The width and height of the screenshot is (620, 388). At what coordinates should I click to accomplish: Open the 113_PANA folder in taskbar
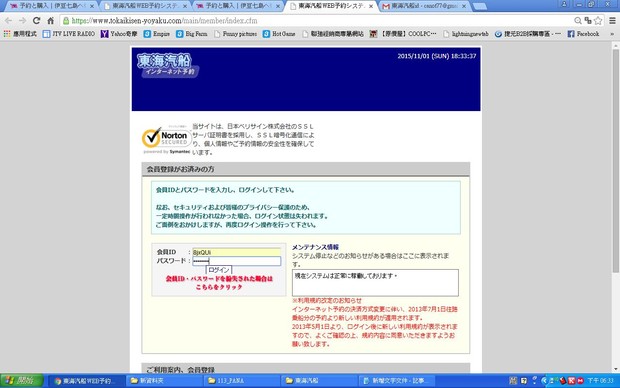point(241,381)
